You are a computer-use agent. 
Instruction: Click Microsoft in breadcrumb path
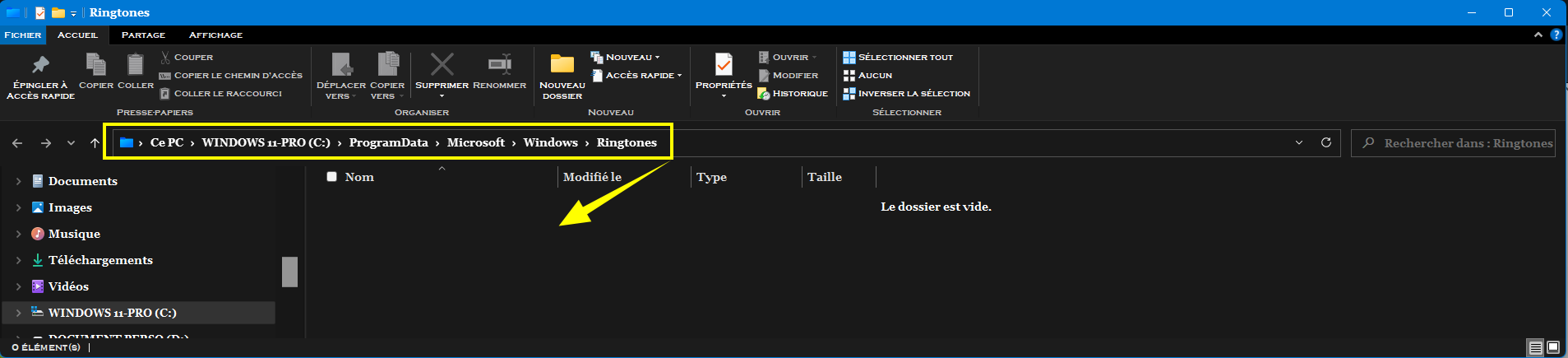point(476,142)
